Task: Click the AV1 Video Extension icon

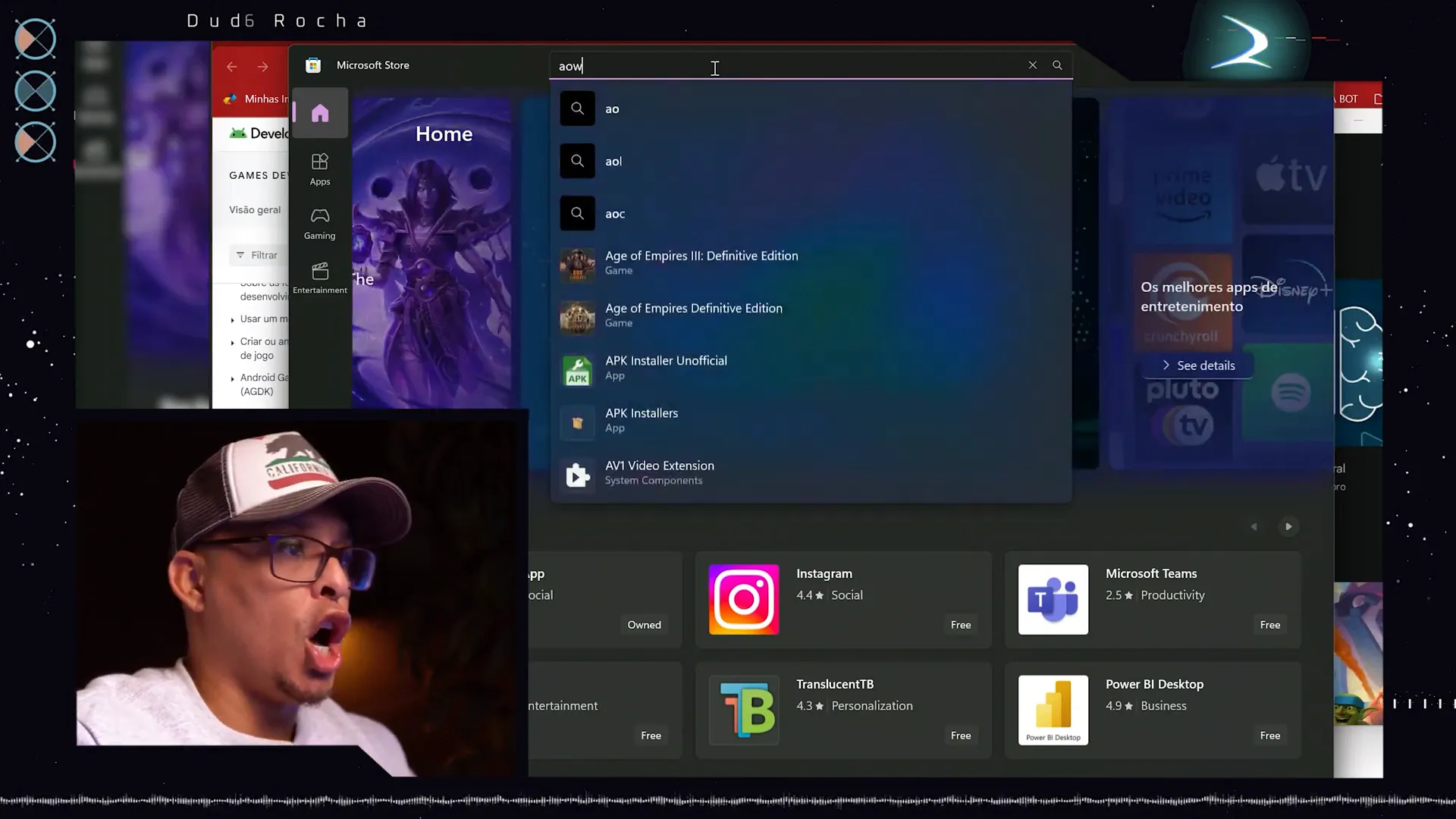Action: pos(577,475)
